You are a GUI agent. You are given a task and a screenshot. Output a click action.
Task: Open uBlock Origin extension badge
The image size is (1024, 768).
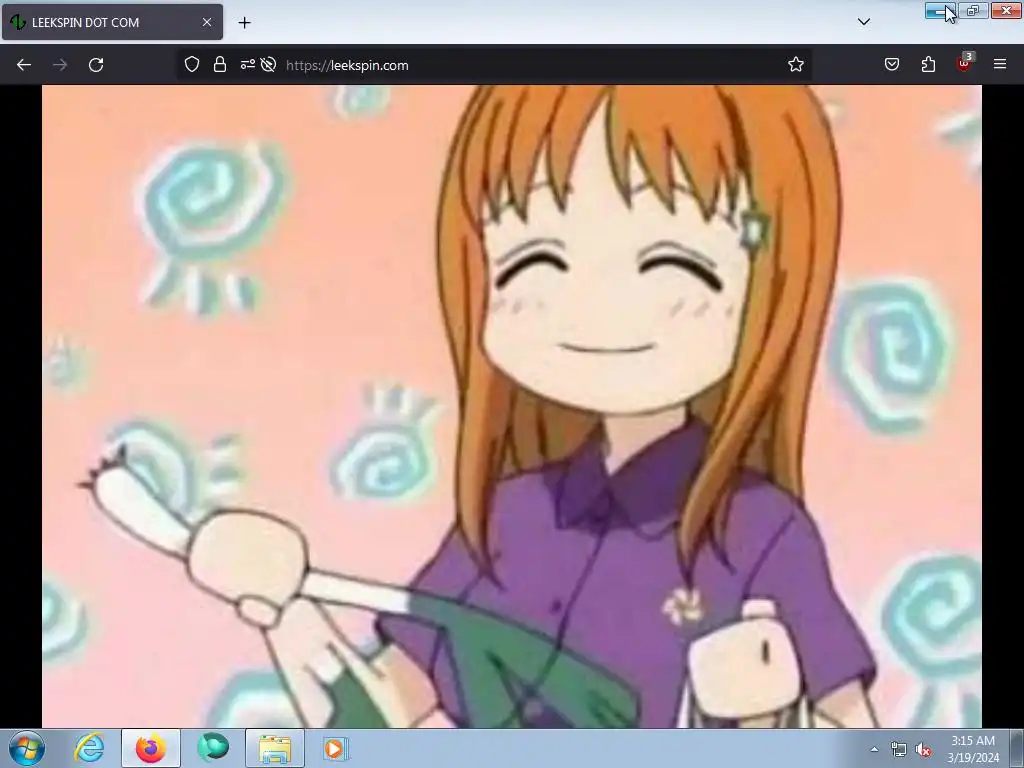coord(964,63)
